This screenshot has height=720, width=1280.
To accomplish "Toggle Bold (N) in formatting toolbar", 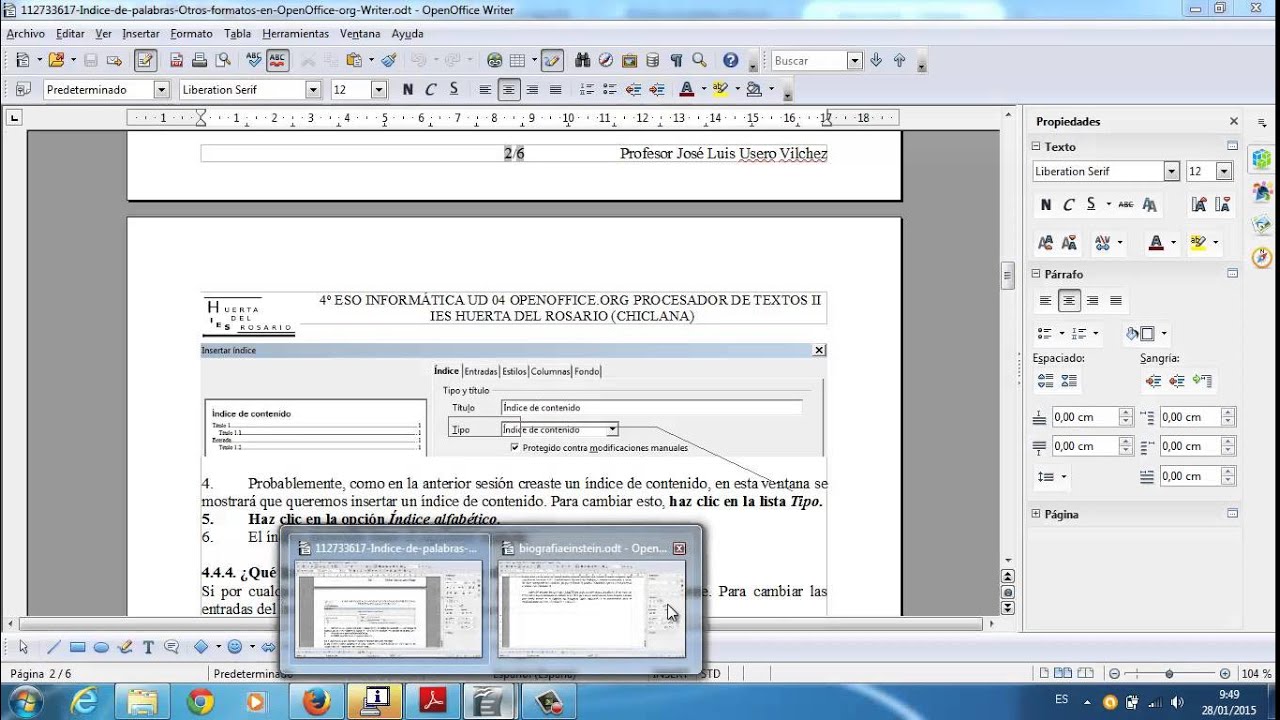I will click(407, 89).
